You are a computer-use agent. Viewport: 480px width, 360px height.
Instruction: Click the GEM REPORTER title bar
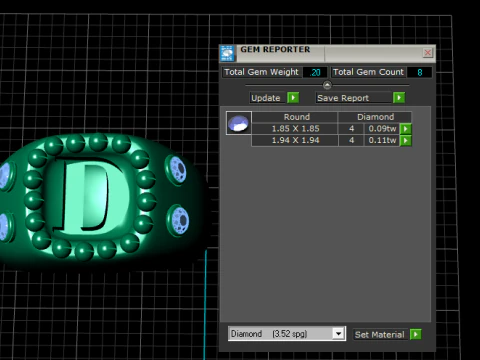pyautogui.click(x=327, y=53)
